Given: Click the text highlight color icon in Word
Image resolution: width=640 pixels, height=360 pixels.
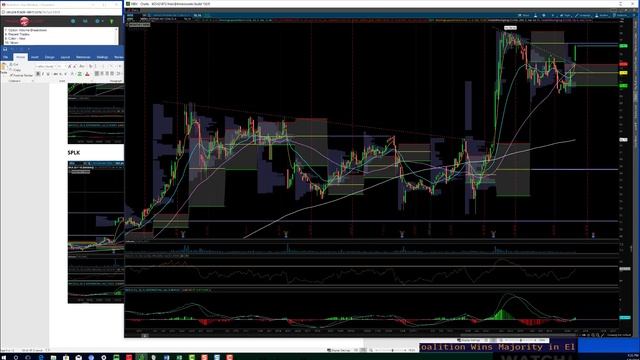Looking at the screenshot, I should point(79,74).
